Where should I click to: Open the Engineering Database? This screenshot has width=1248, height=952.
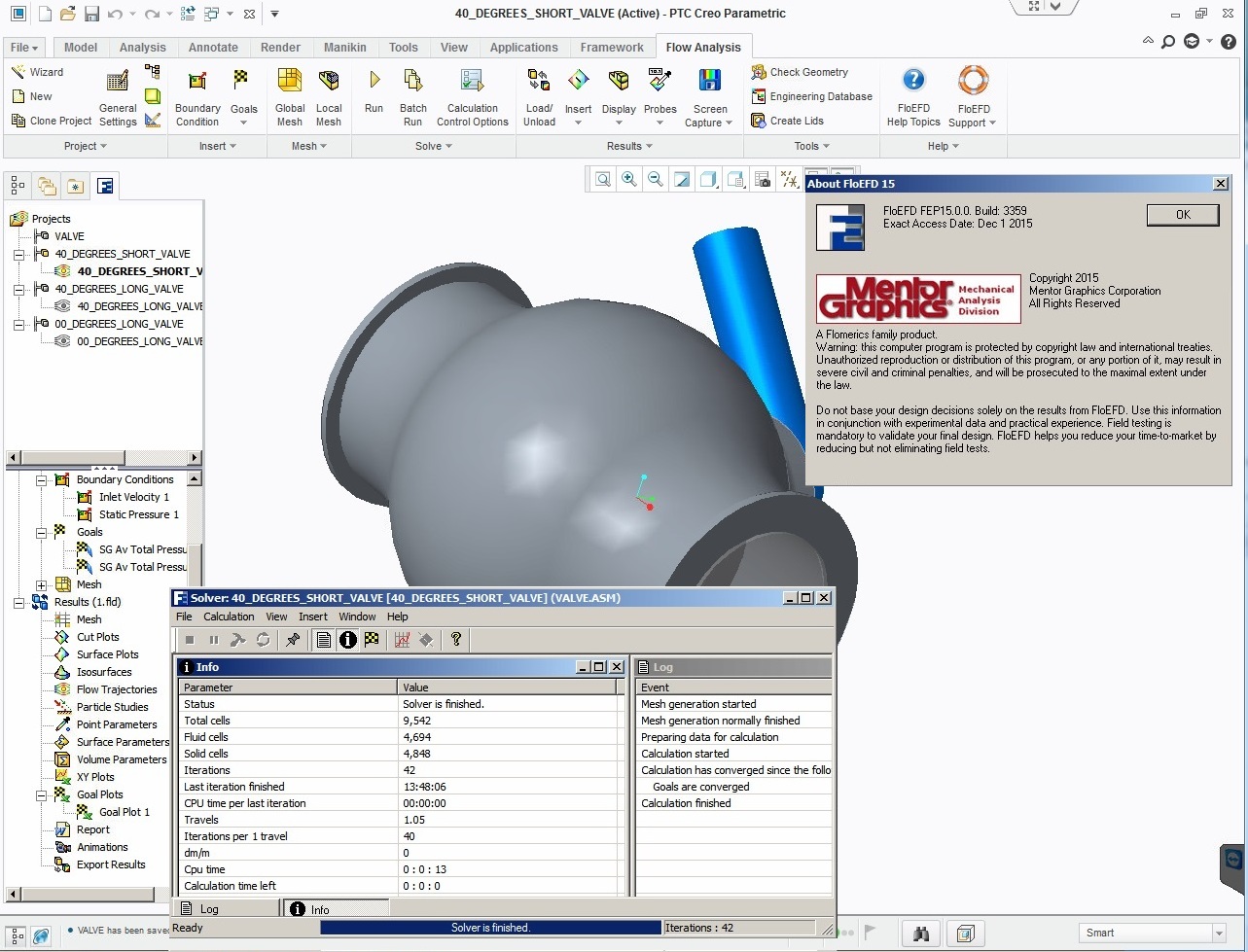click(x=811, y=96)
